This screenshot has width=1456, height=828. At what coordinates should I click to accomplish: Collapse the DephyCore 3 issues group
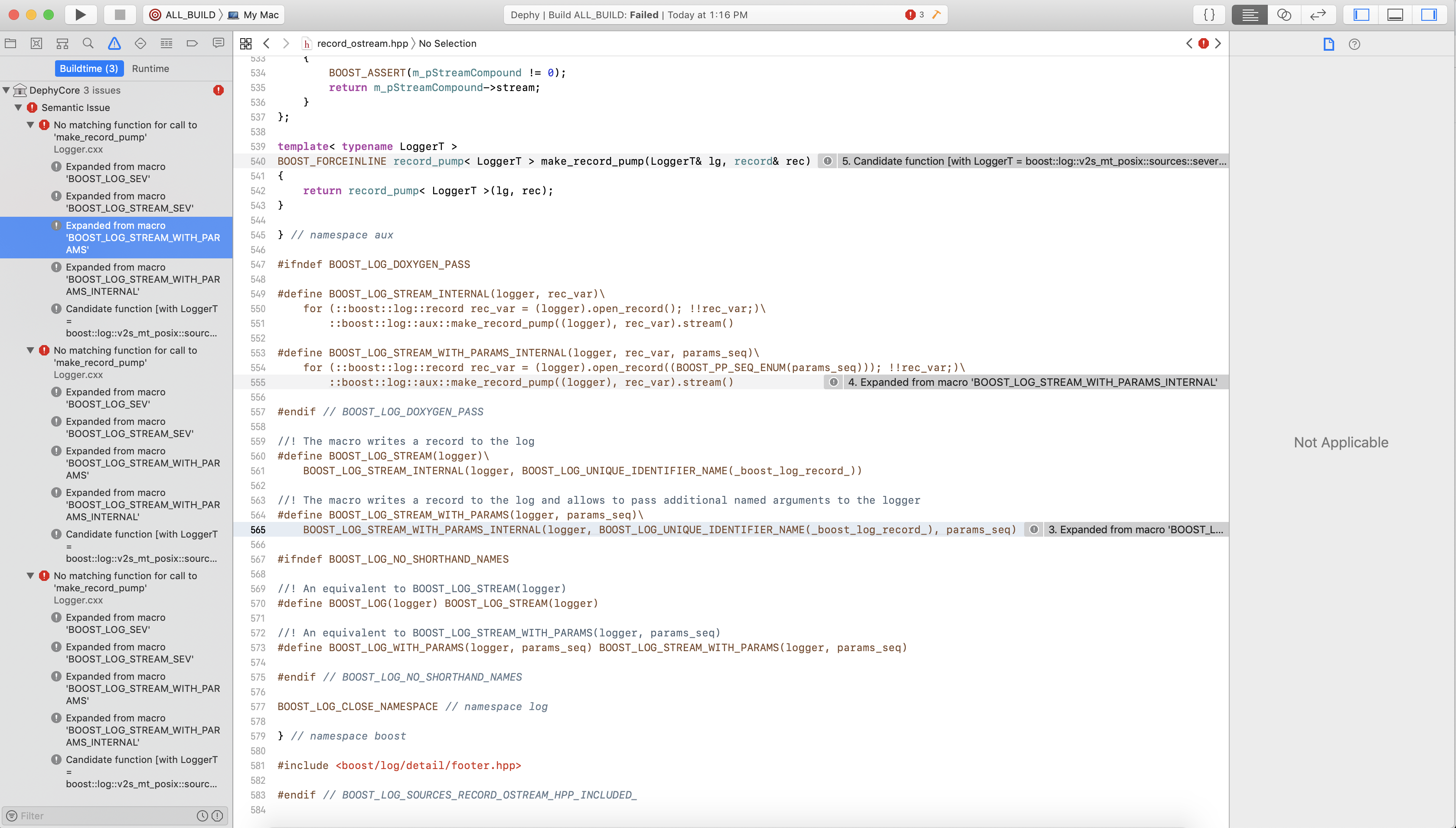(6, 90)
